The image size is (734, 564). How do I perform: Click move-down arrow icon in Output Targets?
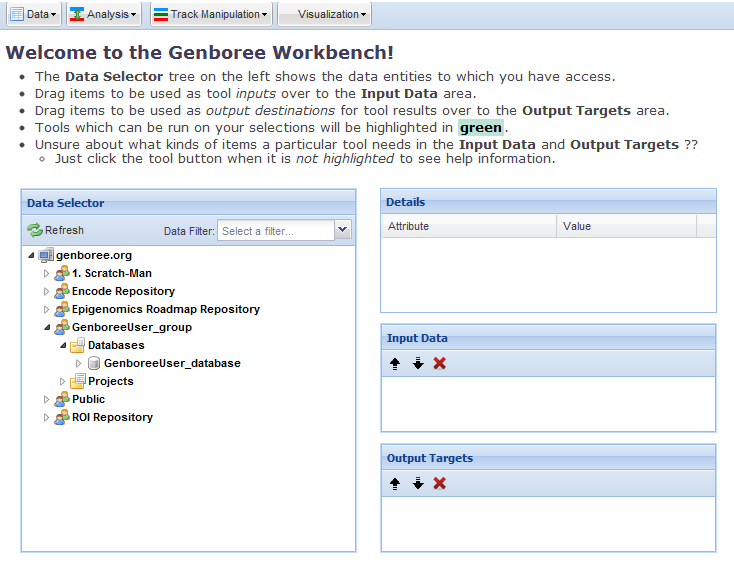pyautogui.click(x=418, y=483)
